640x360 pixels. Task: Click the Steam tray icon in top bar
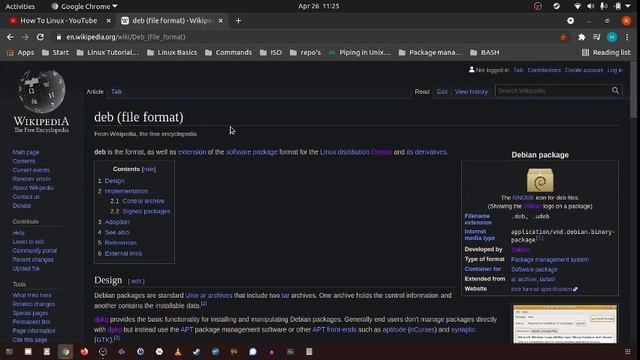(x=556, y=6)
